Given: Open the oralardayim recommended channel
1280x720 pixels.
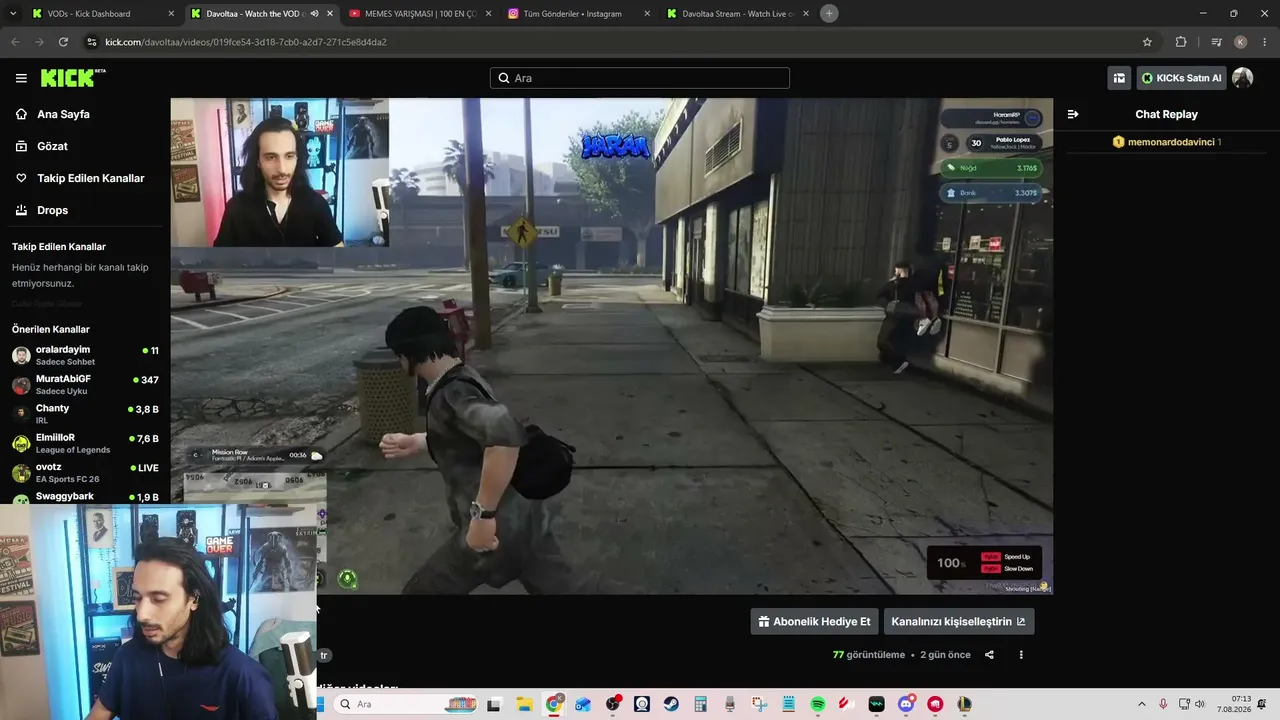Looking at the screenshot, I should 85,355.
